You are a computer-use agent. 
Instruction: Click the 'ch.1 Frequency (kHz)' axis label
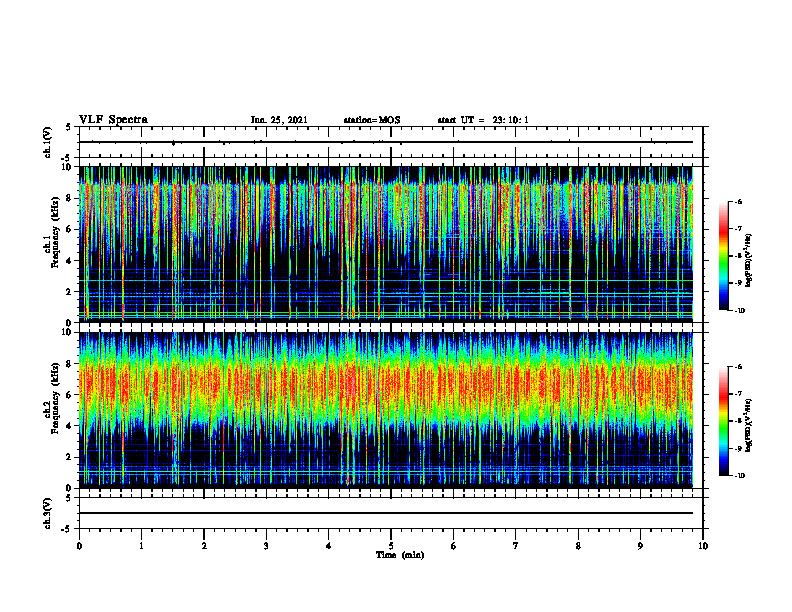[54, 244]
